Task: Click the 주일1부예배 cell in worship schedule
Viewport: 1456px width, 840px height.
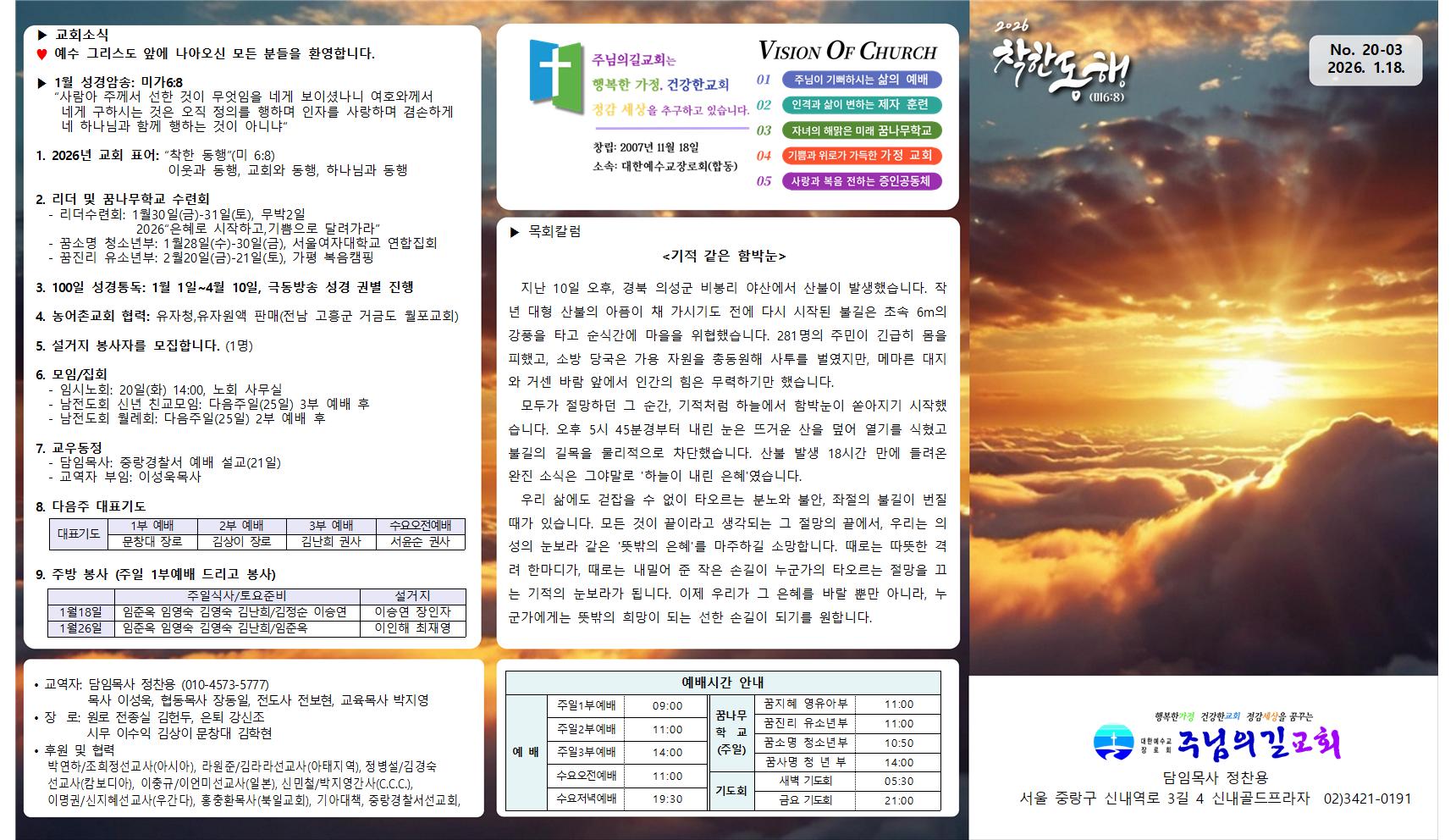Action: point(586,705)
